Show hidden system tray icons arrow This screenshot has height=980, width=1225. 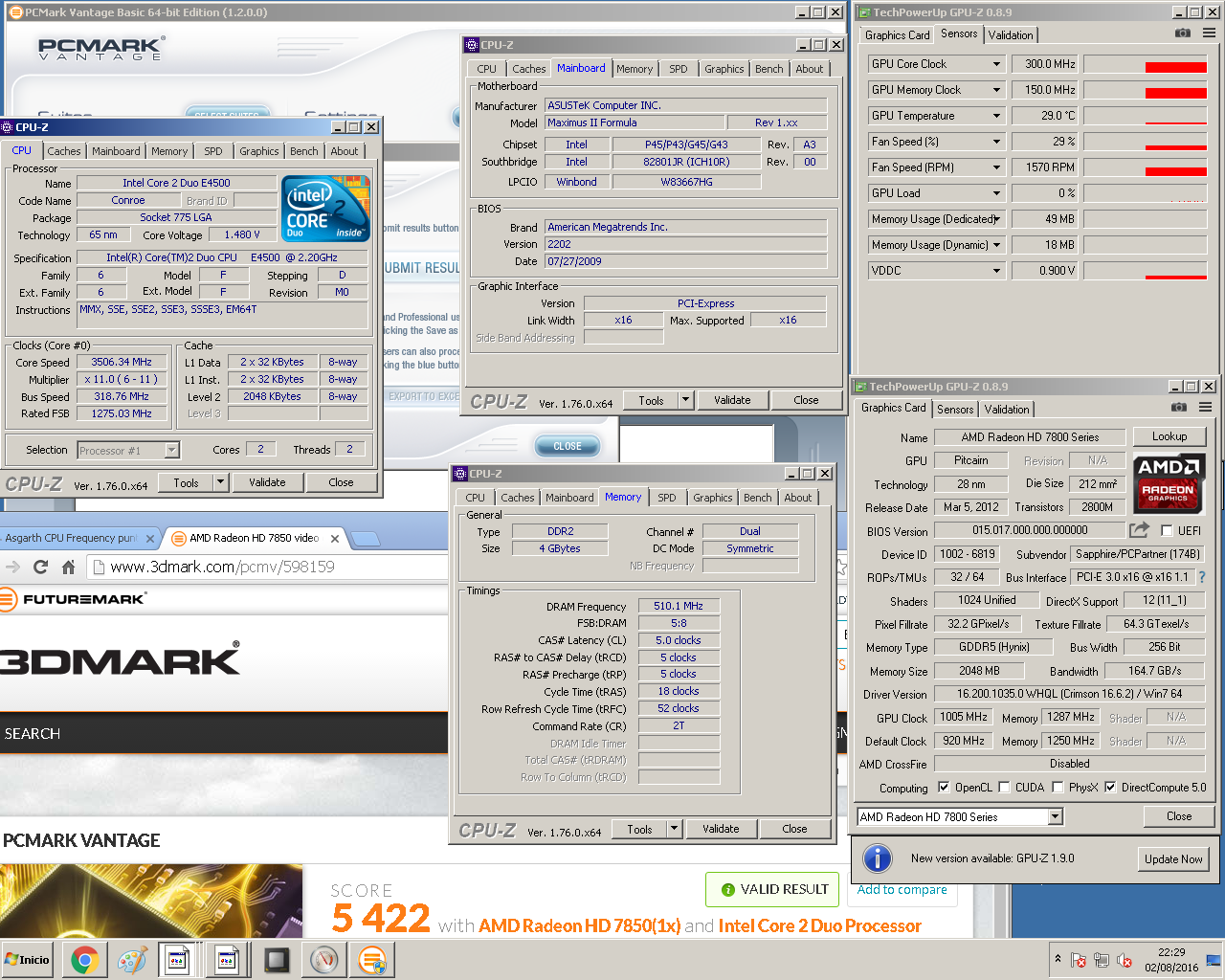1058,958
